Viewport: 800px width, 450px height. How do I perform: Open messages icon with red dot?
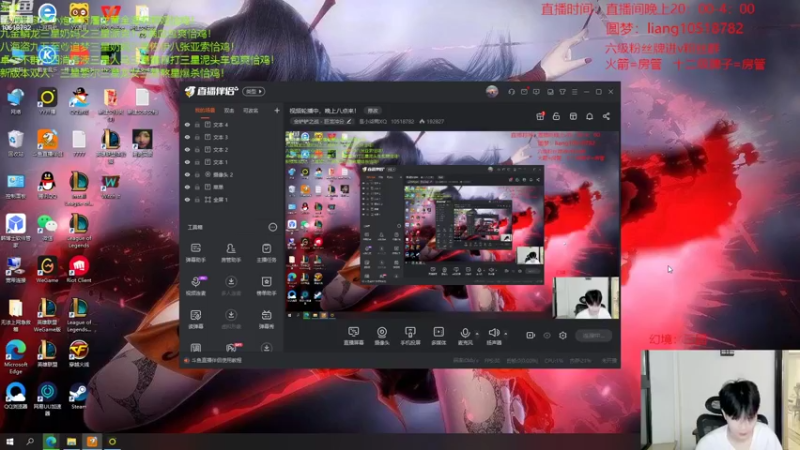524,92
